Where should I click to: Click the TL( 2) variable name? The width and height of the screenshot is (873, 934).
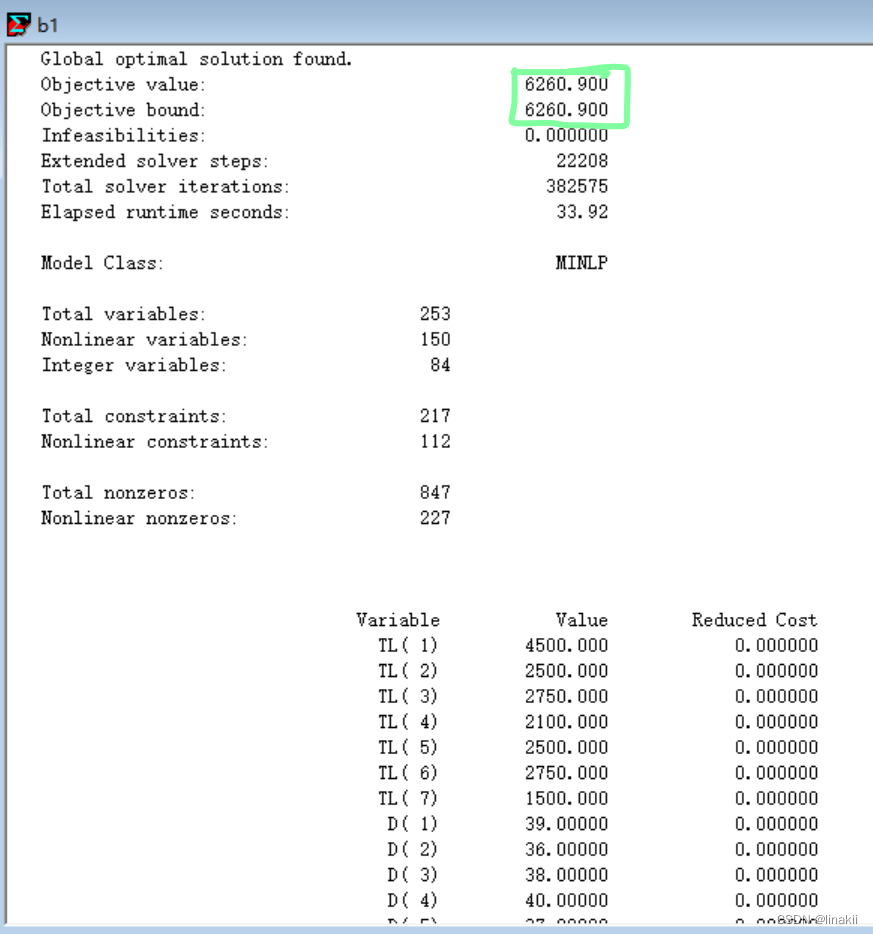pyautogui.click(x=409, y=671)
